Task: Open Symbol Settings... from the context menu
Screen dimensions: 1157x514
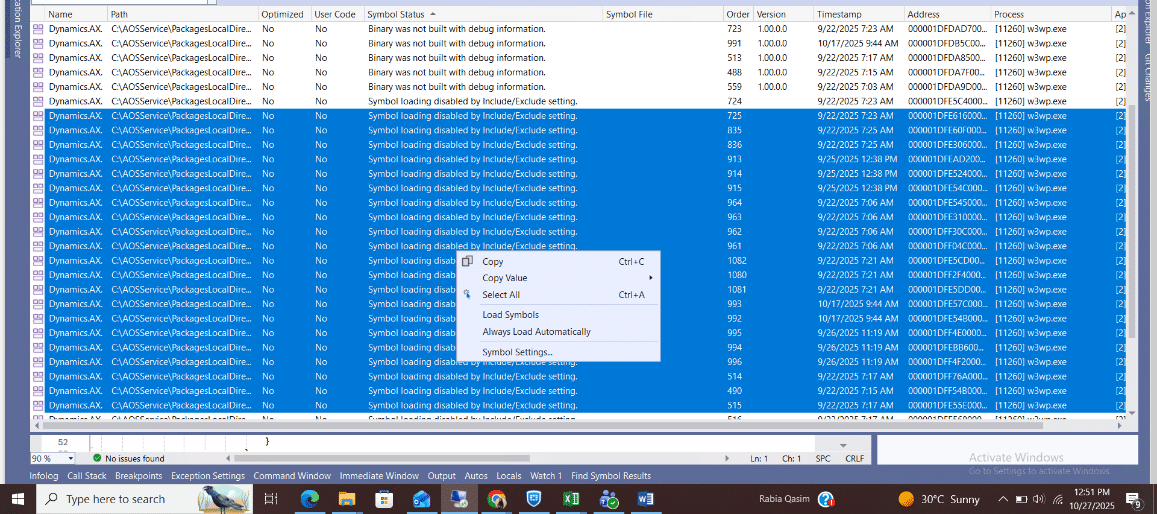Action: (517, 352)
